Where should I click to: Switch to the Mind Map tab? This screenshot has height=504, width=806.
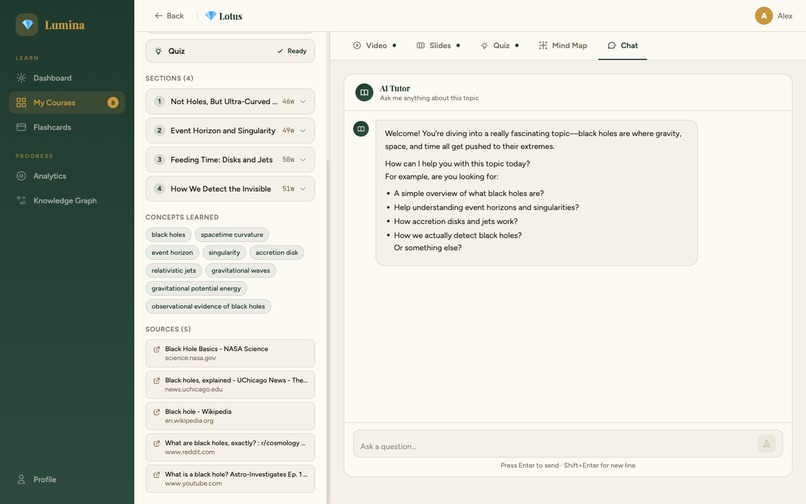563,45
